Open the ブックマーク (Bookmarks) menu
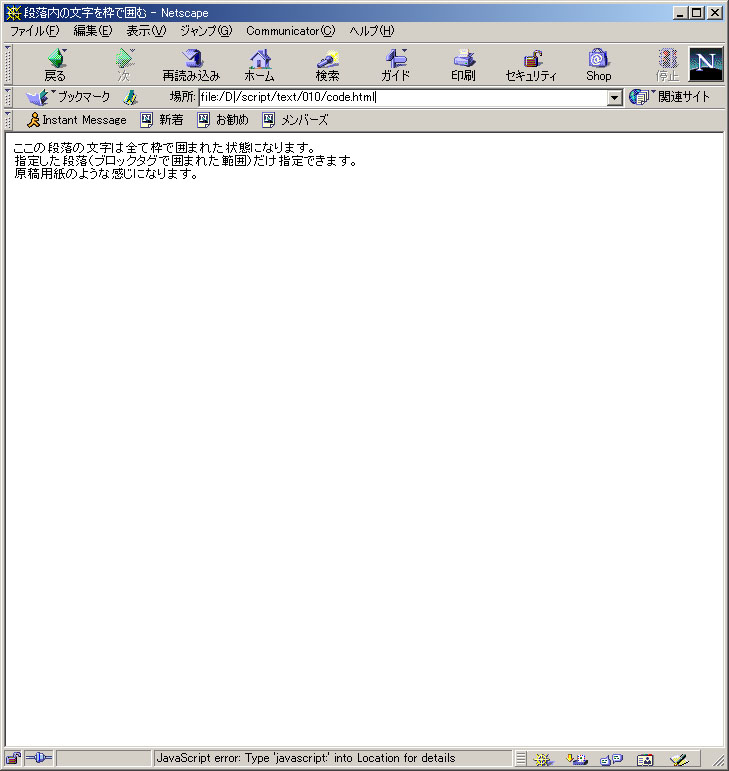The height and width of the screenshot is (771, 729). pyautogui.click(x=69, y=97)
